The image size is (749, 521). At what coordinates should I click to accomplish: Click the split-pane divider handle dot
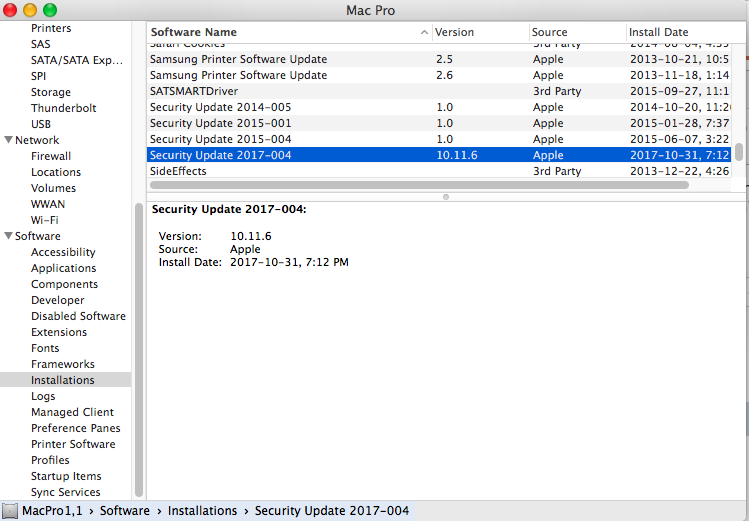(x=446, y=197)
